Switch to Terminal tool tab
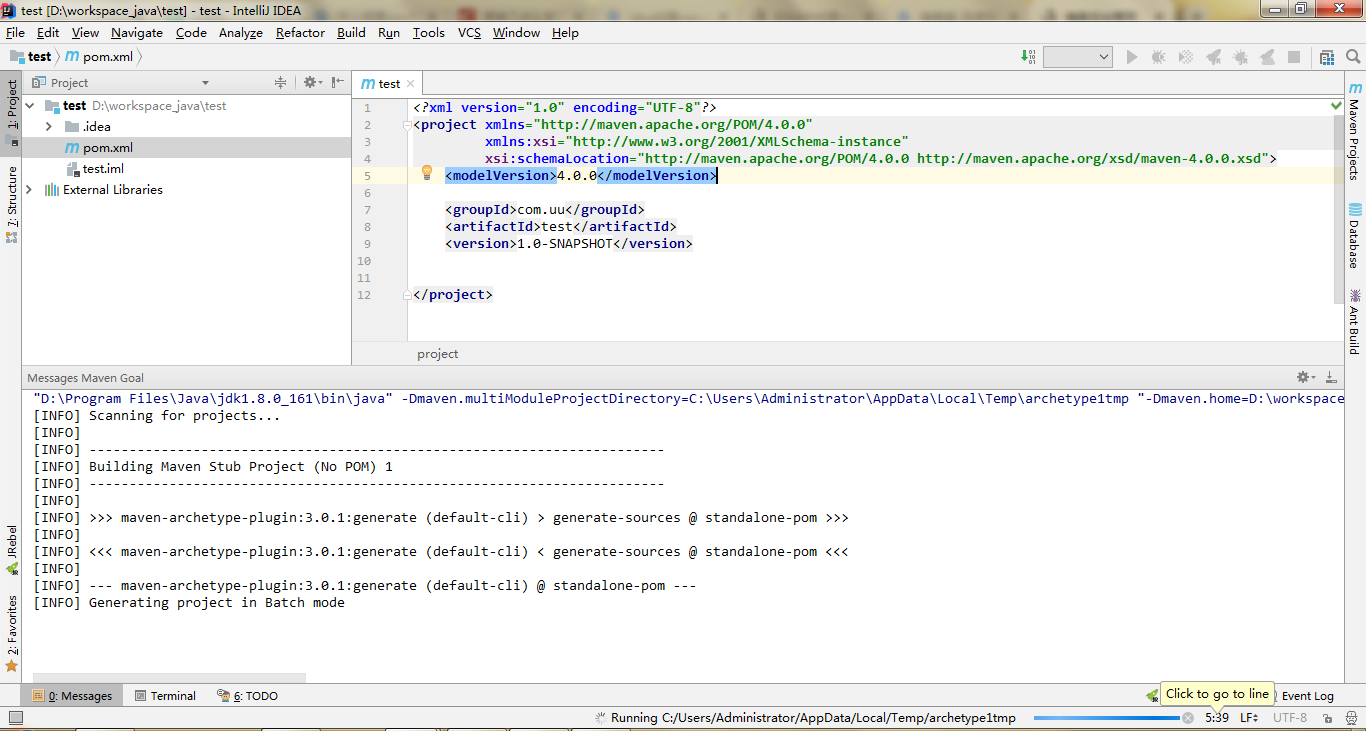1366x731 pixels. 166,695
